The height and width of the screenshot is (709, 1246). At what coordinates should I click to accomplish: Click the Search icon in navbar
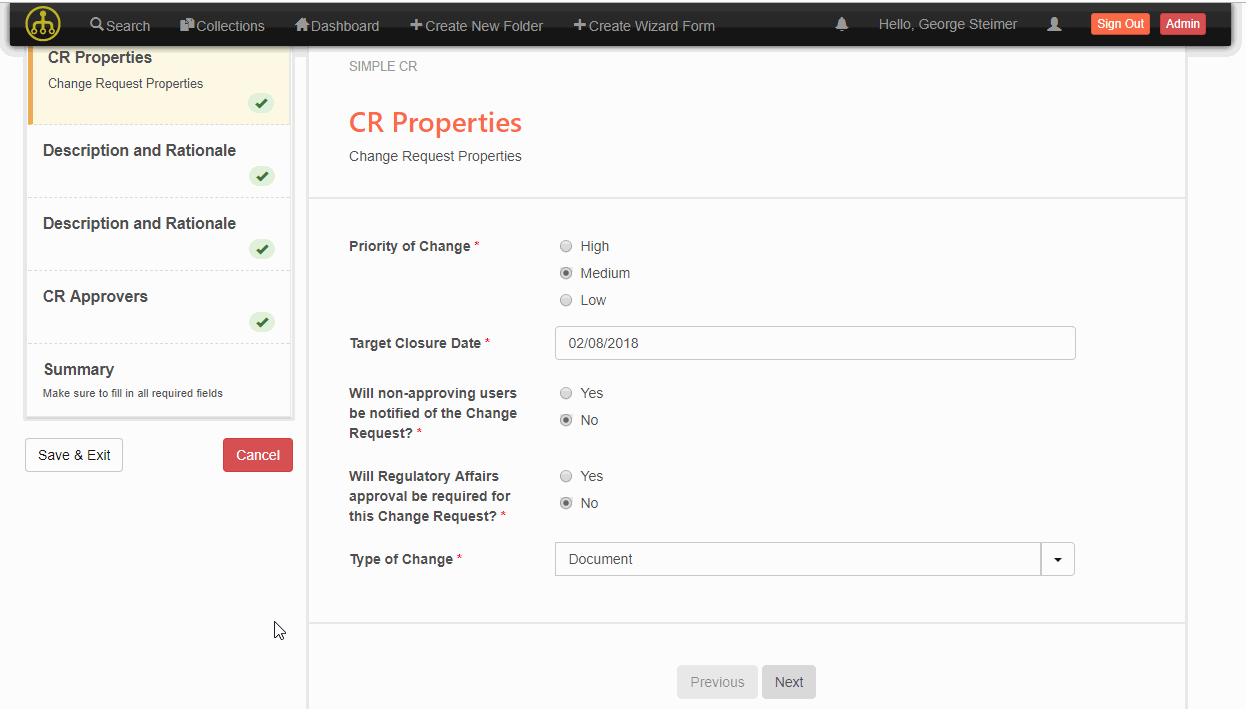coord(95,25)
